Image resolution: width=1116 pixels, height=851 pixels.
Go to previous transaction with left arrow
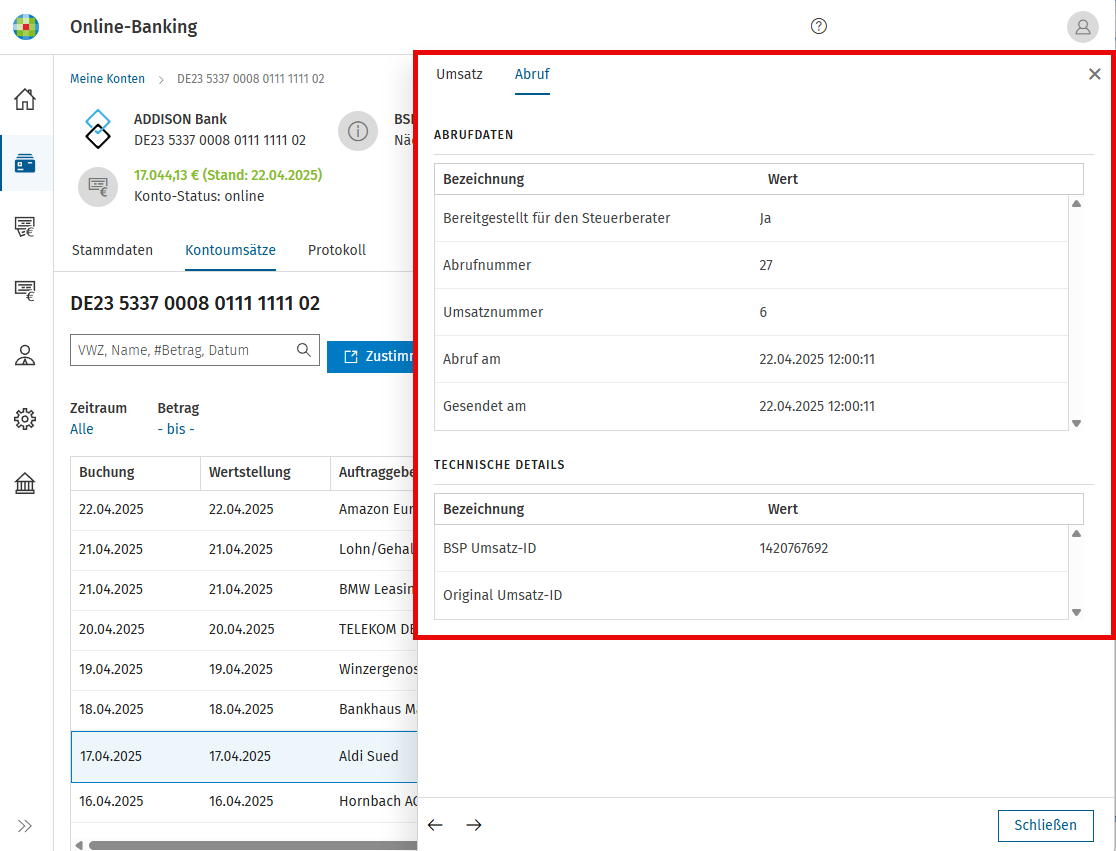point(436,825)
